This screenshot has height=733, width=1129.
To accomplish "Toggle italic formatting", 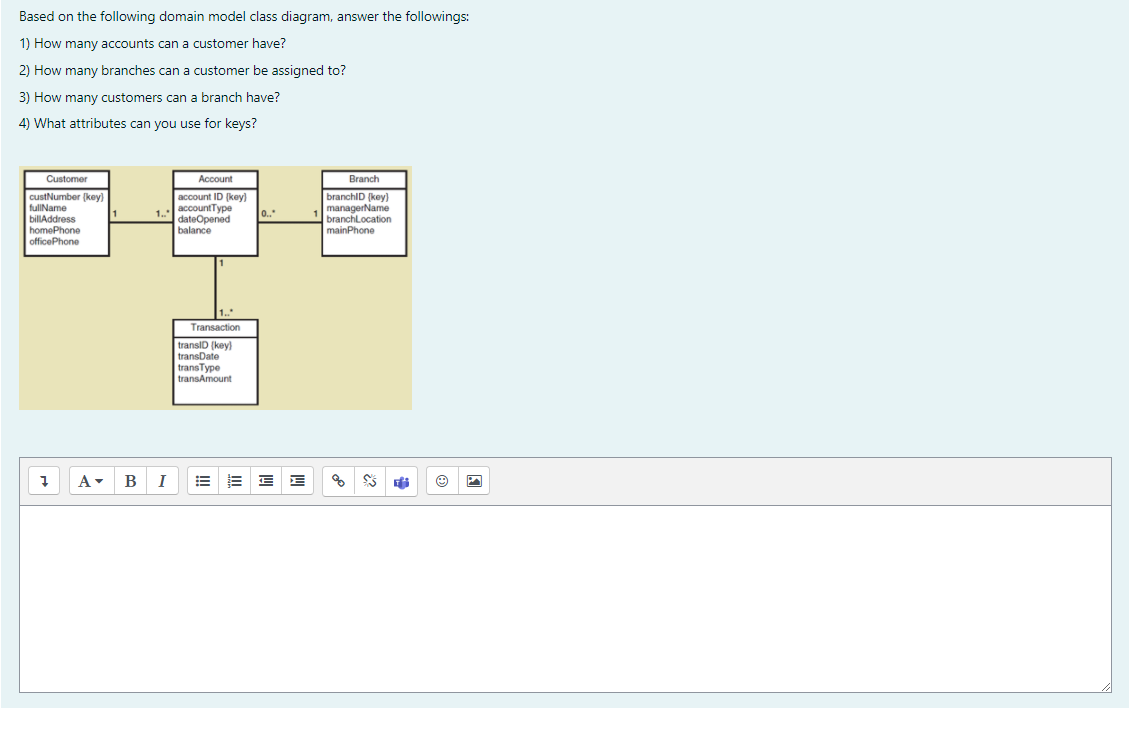I will [162, 480].
